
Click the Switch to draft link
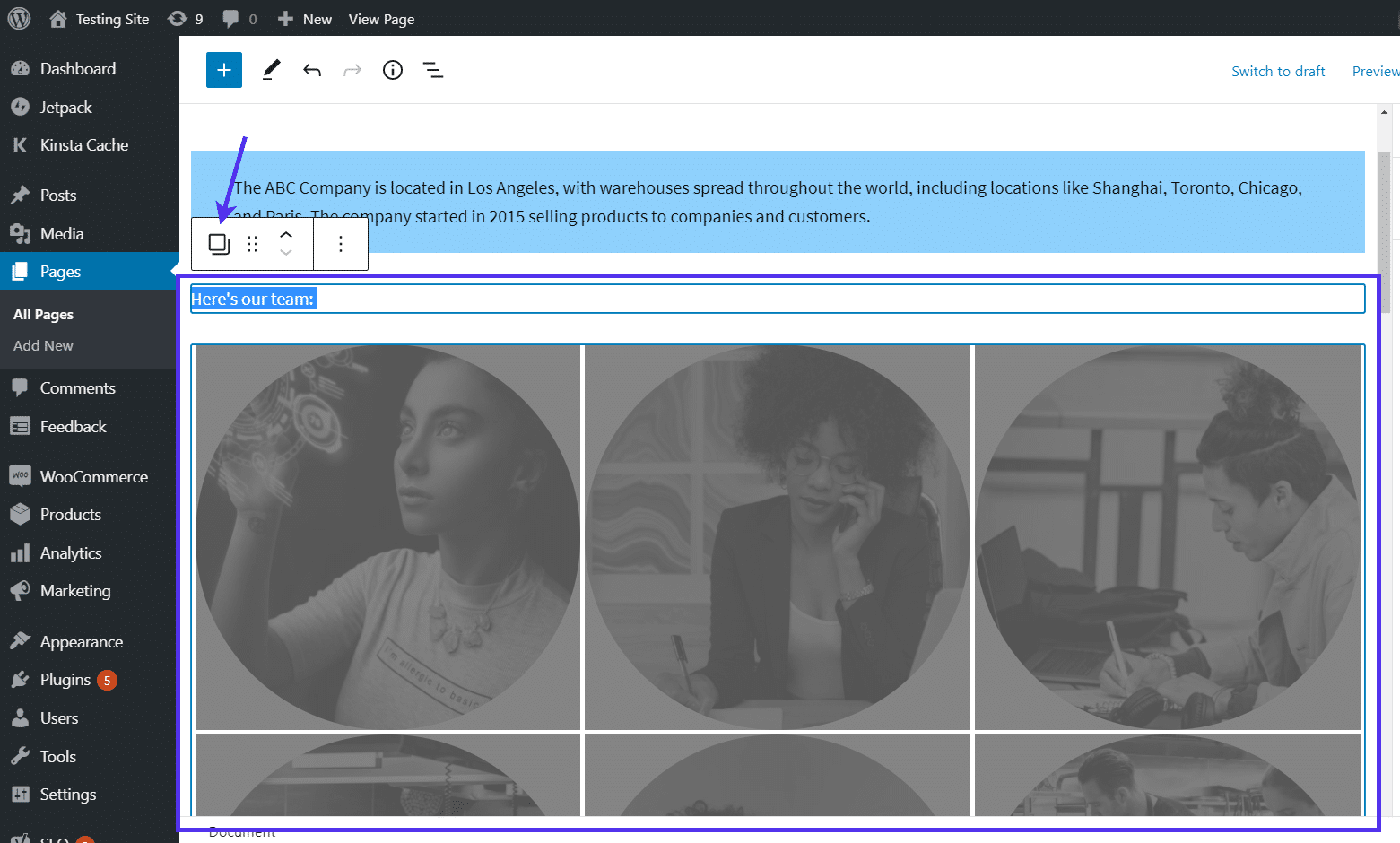point(1278,72)
